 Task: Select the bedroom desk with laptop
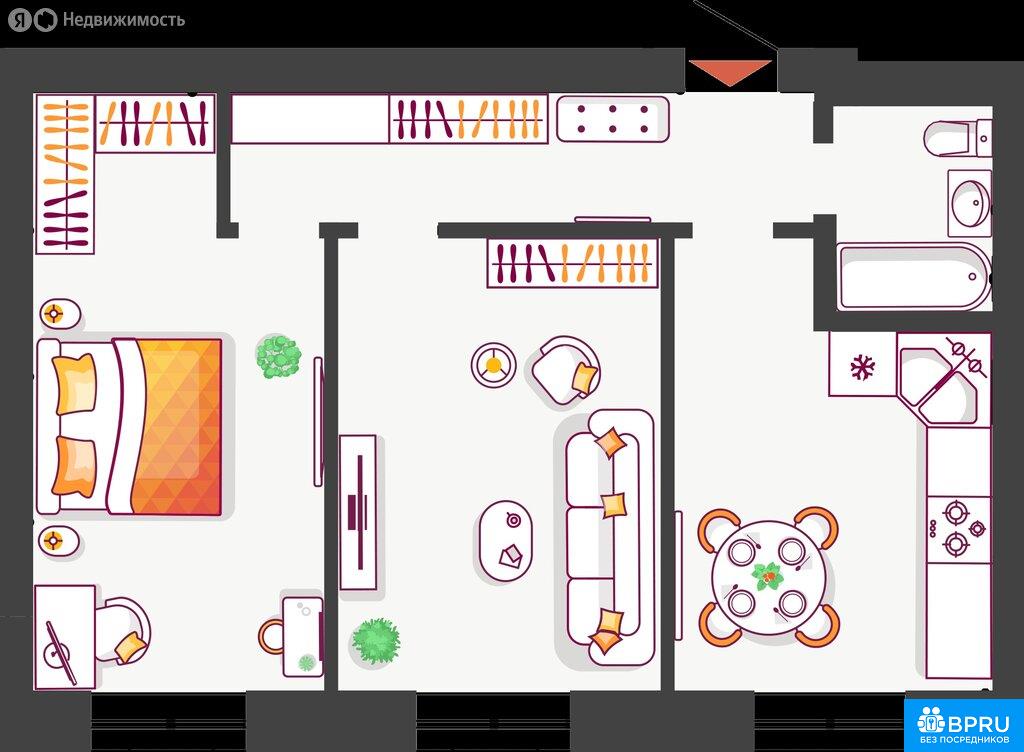click(x=65, y=637)
